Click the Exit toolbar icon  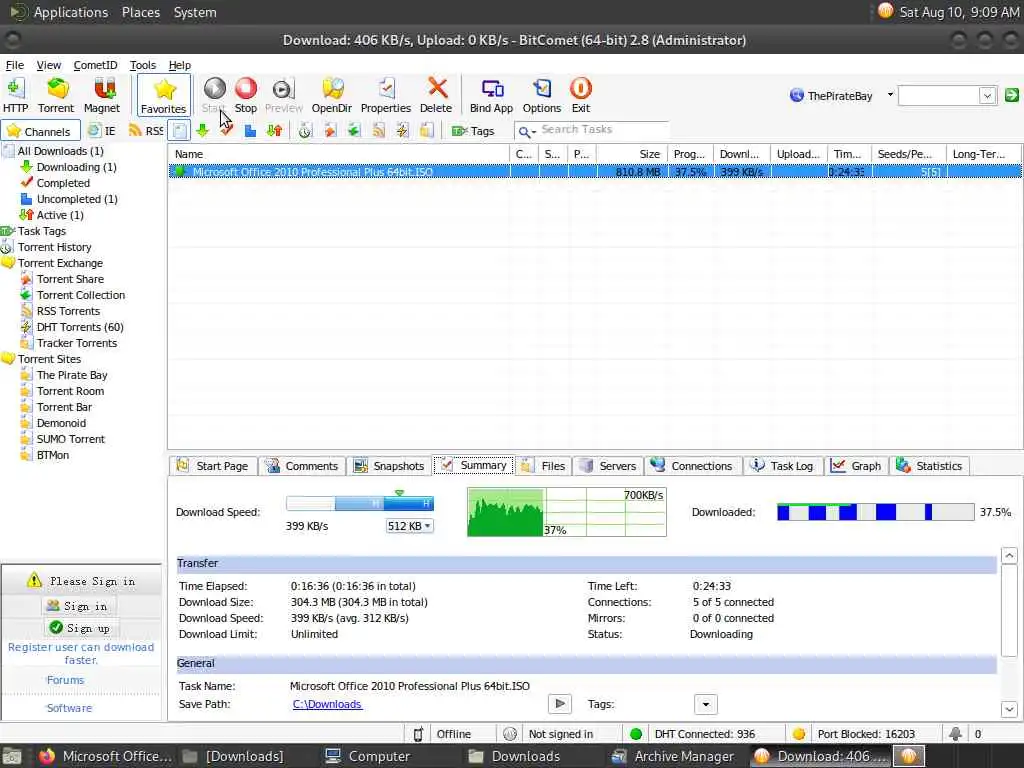[581, 95]
